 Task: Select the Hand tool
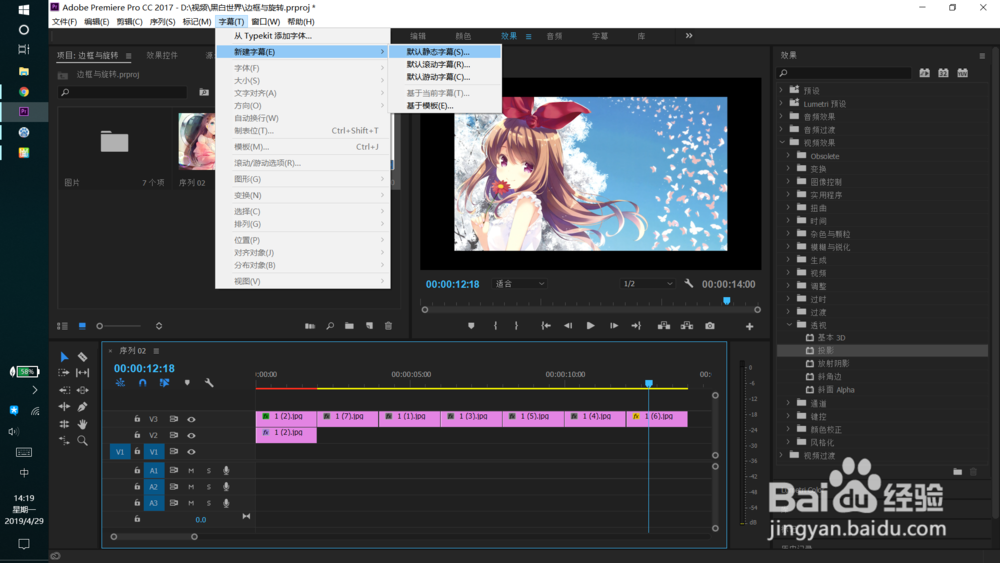tap(82, 424)
